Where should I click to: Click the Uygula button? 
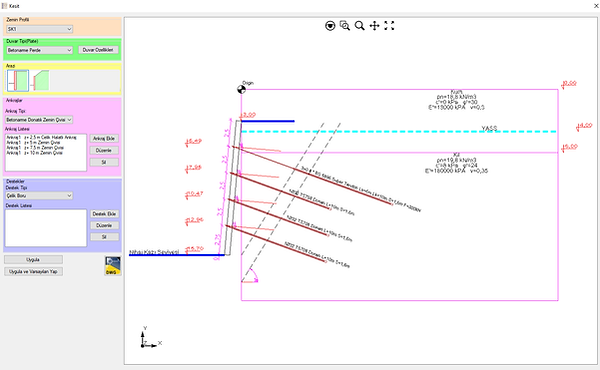pyautogui.click(x=33, y=259)
